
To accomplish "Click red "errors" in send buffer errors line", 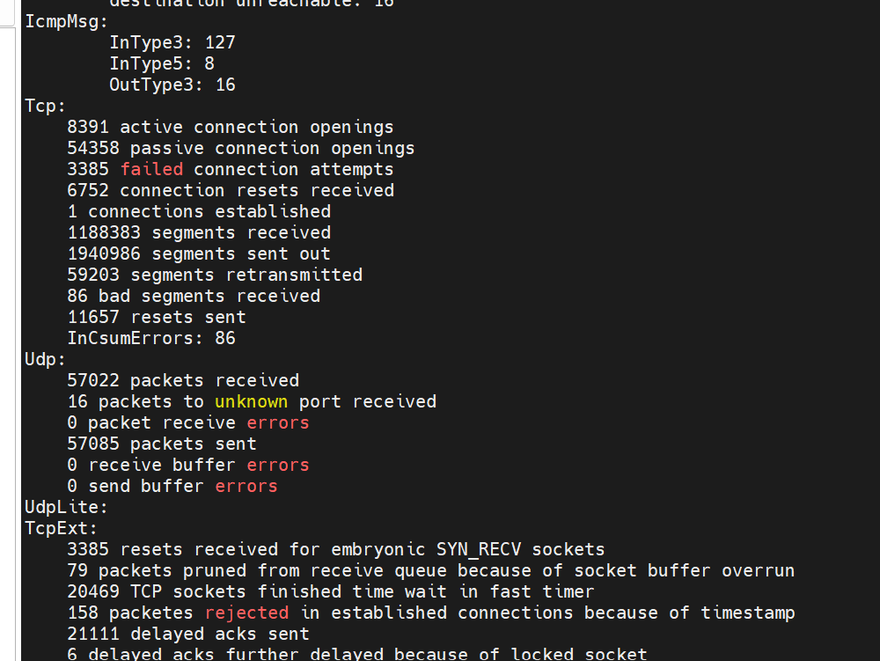I will click(246, 486).
